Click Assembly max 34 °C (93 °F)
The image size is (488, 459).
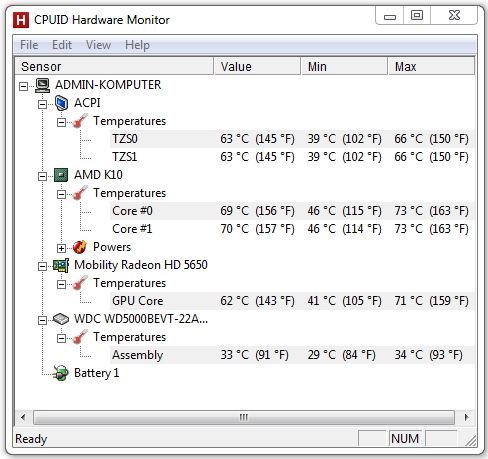tap(428, 355)
